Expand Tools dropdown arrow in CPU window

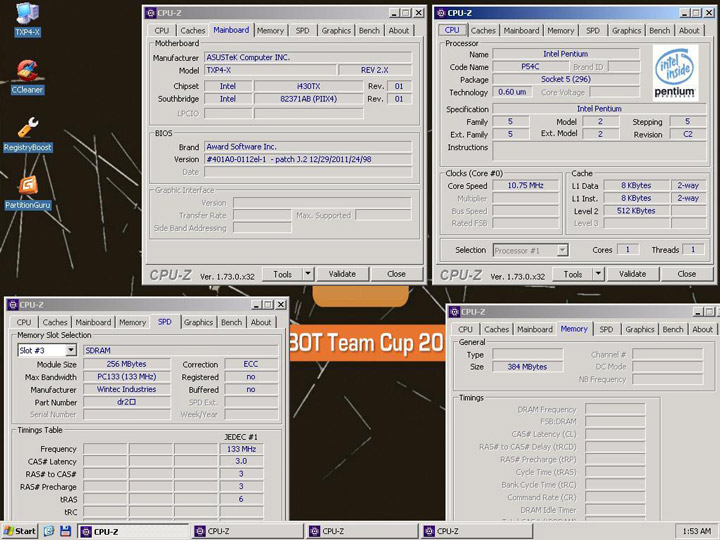coord(598,274)
